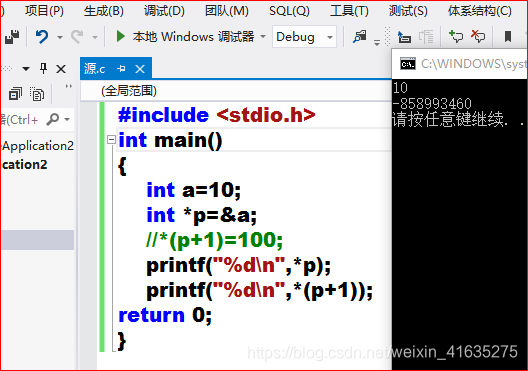The image size is (528, 371).
Task: Click the Redo arrow icon
Action: (x=77, y=36)
